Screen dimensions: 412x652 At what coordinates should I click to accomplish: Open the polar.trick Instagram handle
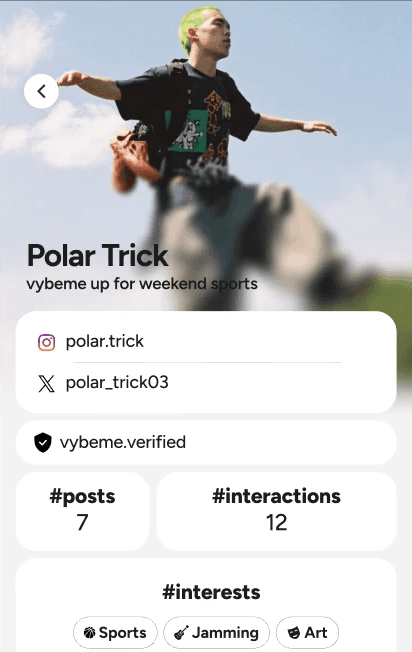pyautogui.click(x=104, y=341)
